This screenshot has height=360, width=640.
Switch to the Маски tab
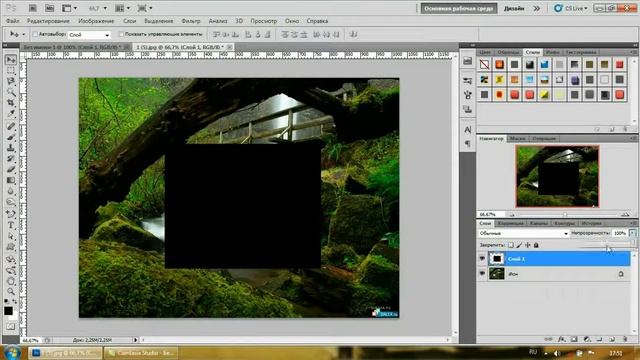click(518, 138)
